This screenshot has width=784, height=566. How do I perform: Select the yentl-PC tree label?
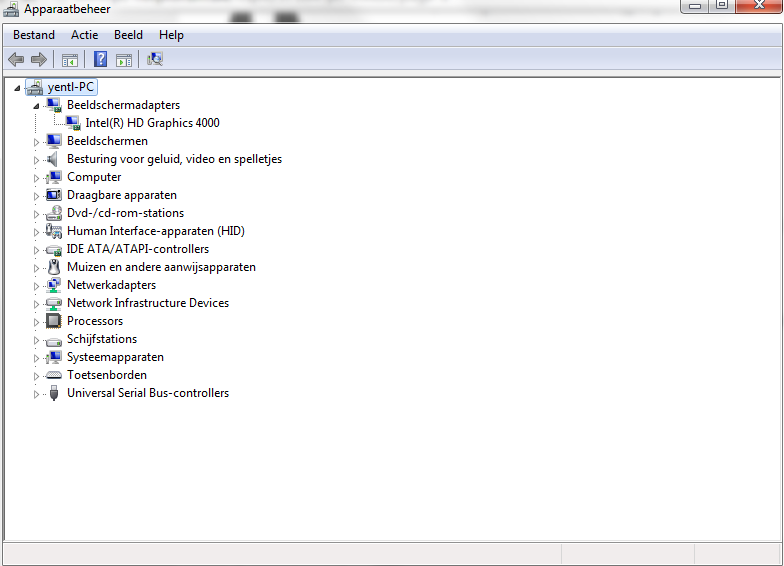tap(70, 87)
